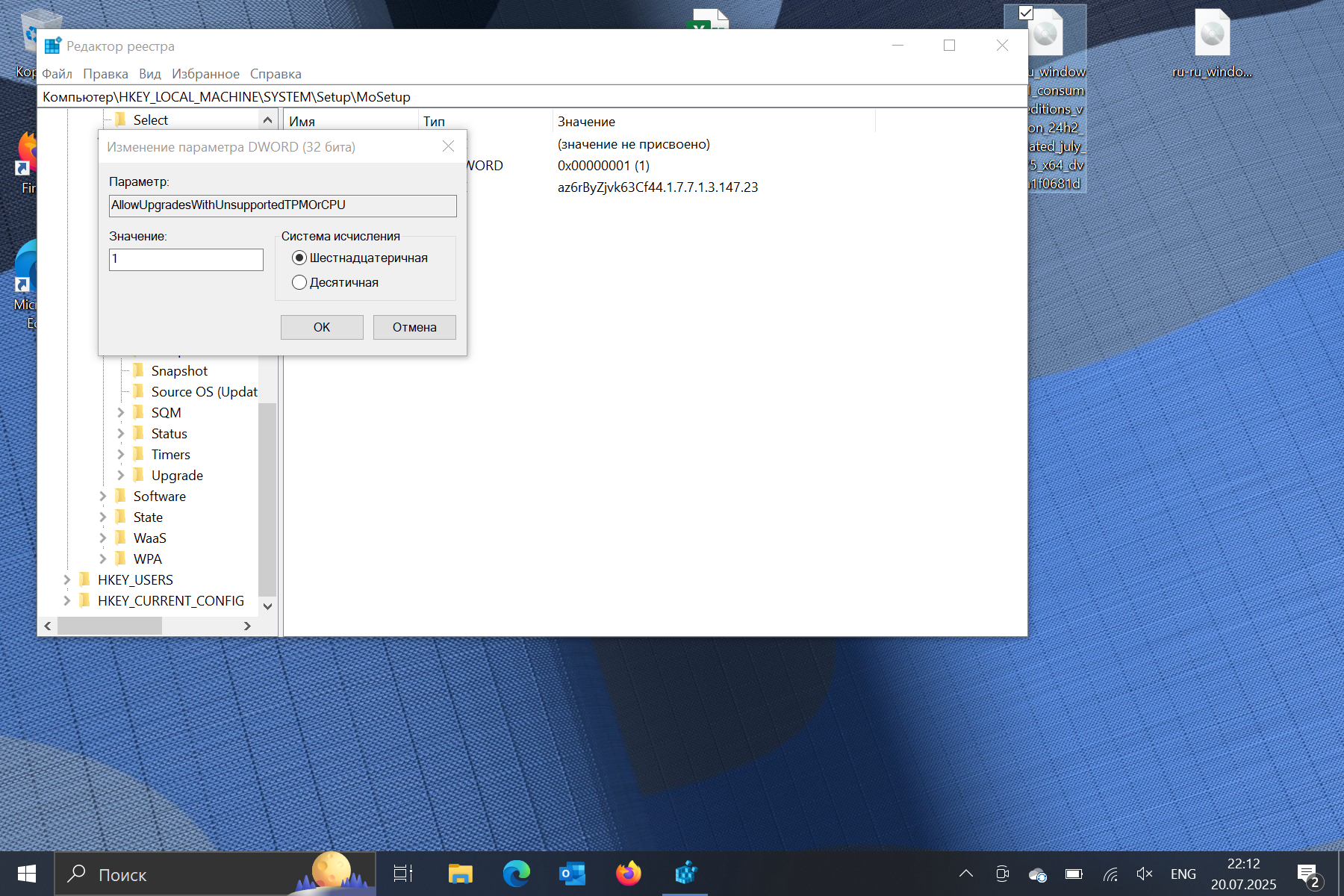Open the Outlook taskbar icon

573,874
